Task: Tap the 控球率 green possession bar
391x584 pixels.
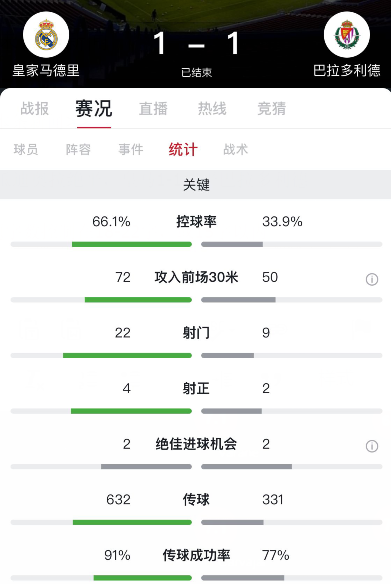Action: tap(132, 244)
